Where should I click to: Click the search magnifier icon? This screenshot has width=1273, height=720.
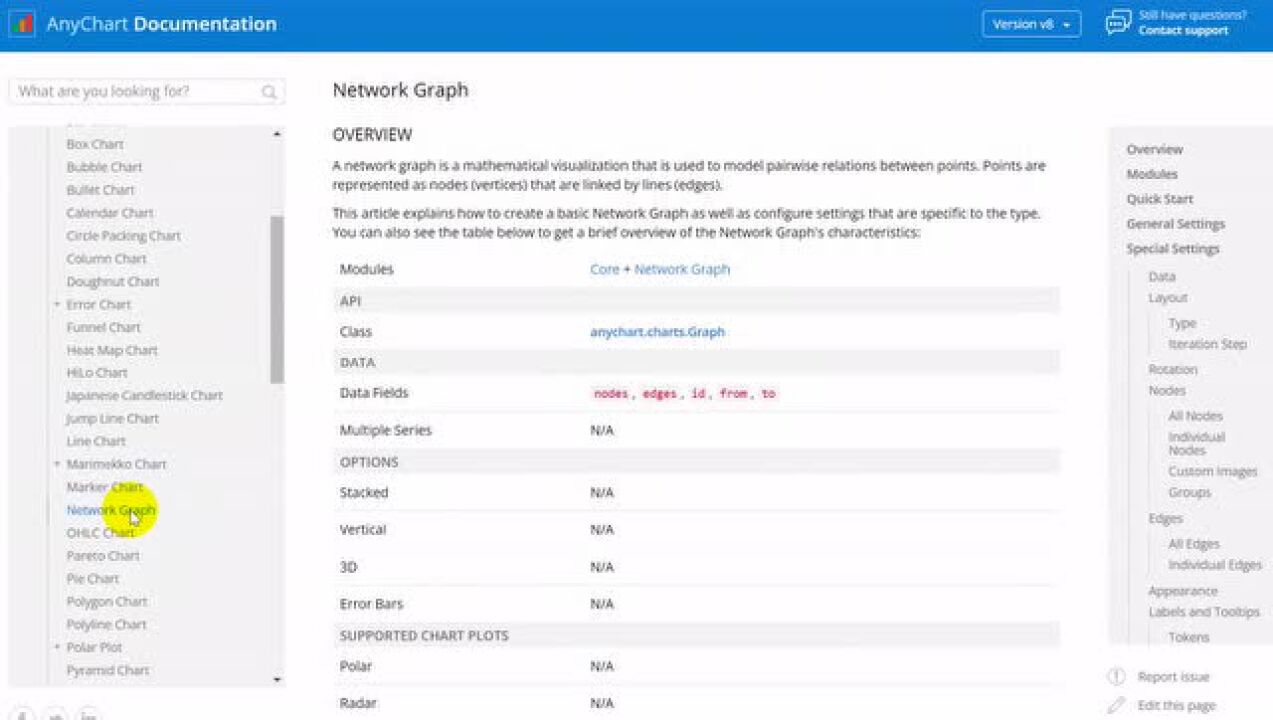pos(268,91)
